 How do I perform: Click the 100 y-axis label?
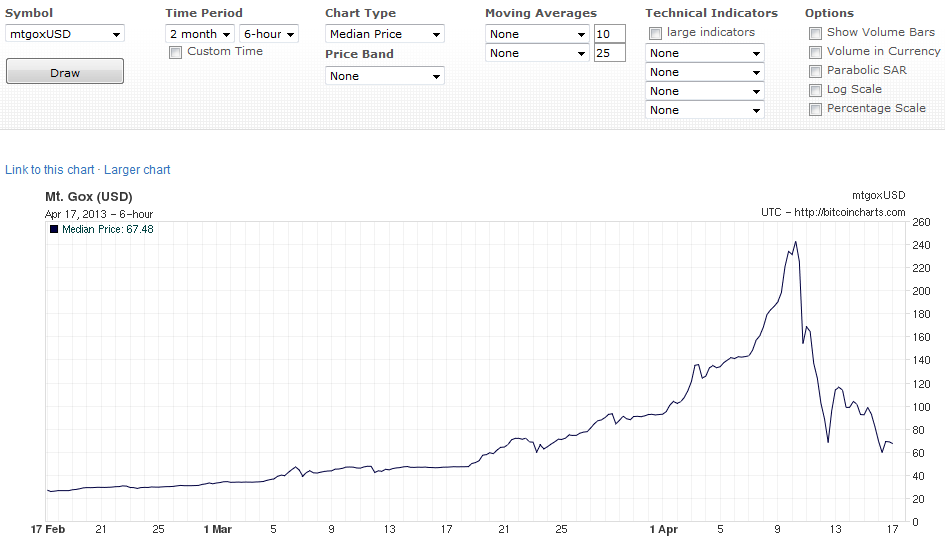tap(921, 407)
